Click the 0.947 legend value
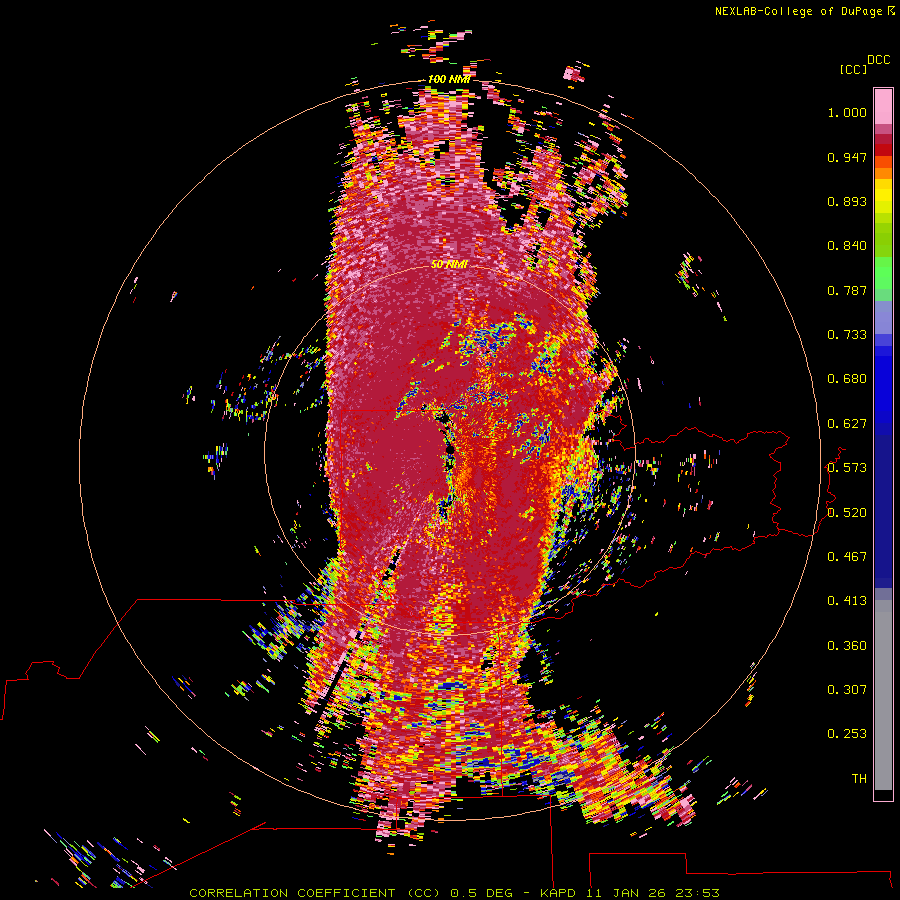Viewport: 900px width, 900px height. [847, 158]
